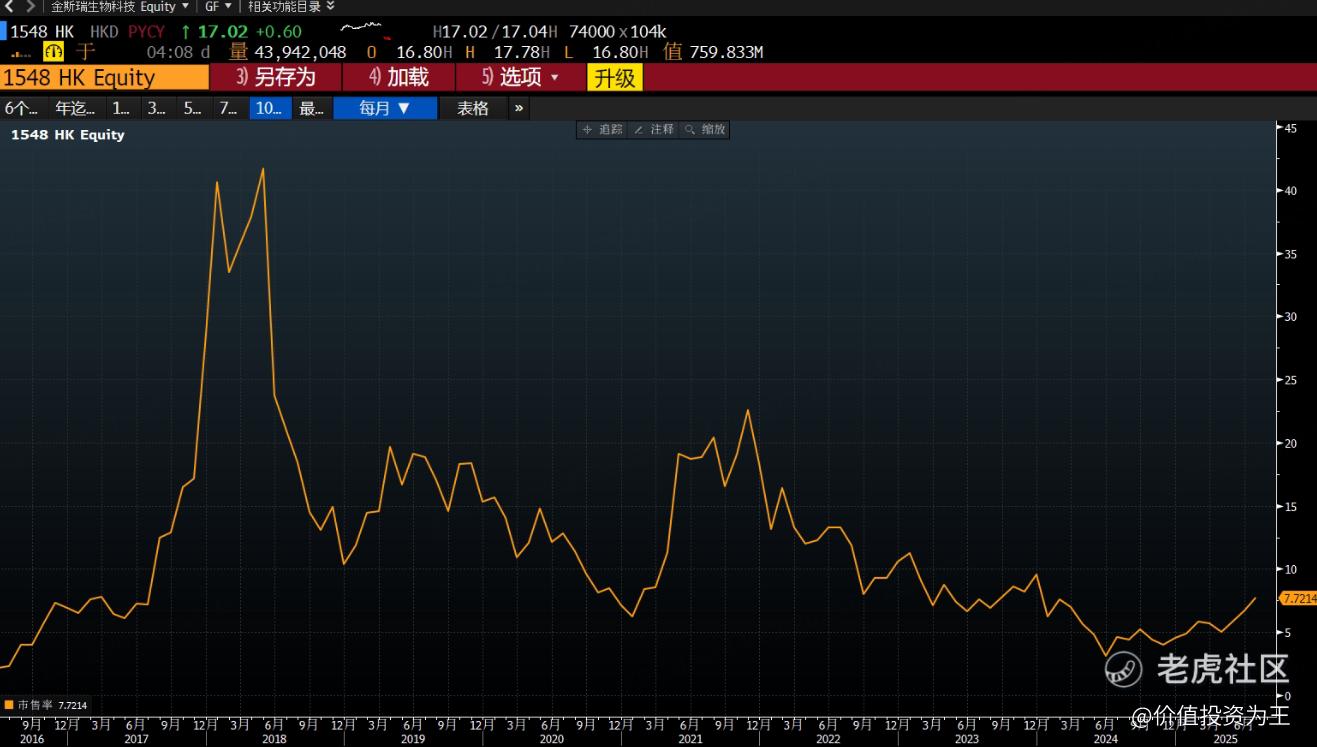Open the GF dropdown
This screenshot has height=747, width=1317.
tap(218, 6)
